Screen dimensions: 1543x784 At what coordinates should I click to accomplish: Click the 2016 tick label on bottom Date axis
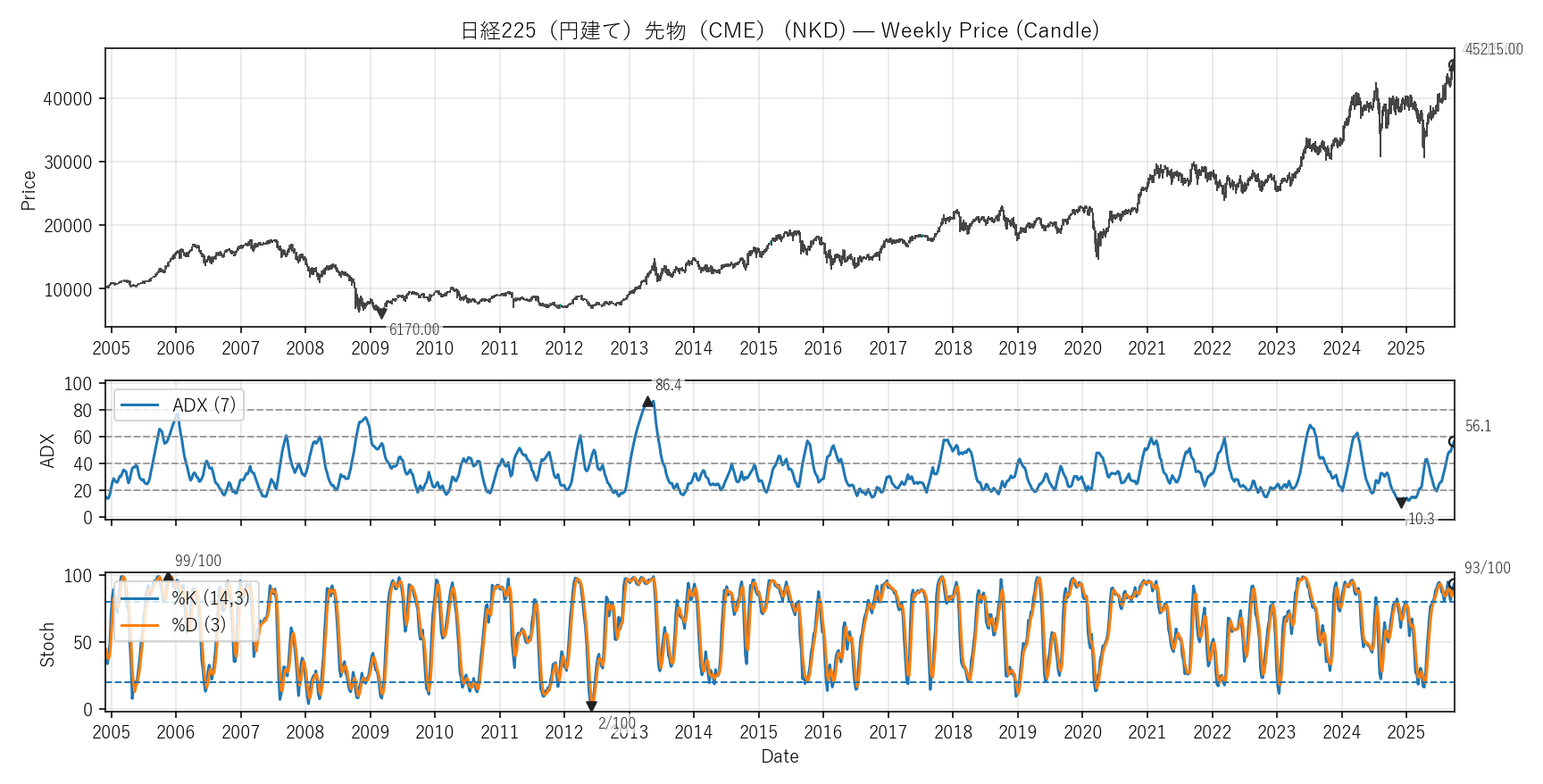point(822,732)
